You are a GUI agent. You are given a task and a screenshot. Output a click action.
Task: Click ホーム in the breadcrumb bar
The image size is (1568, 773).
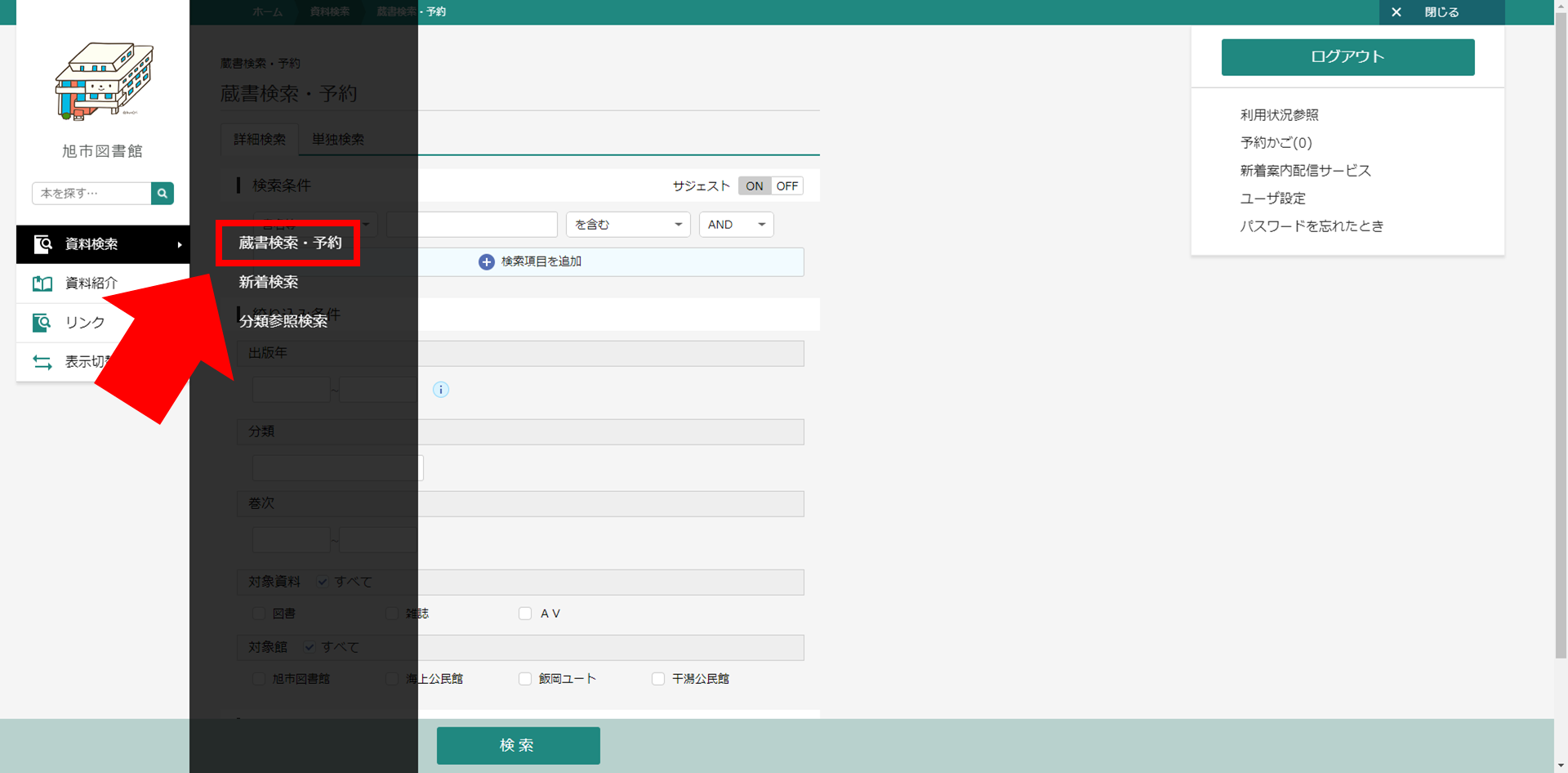(x=267, y=12)
